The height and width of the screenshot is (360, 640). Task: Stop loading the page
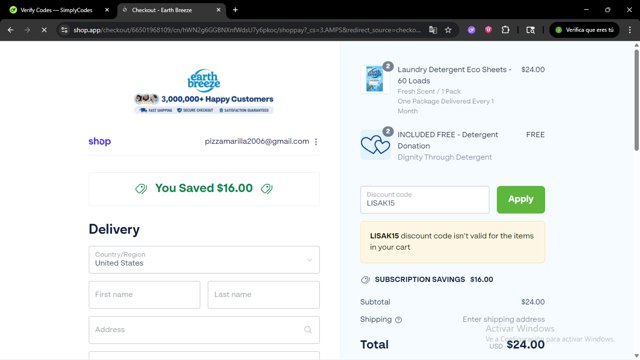click(44, 30)
